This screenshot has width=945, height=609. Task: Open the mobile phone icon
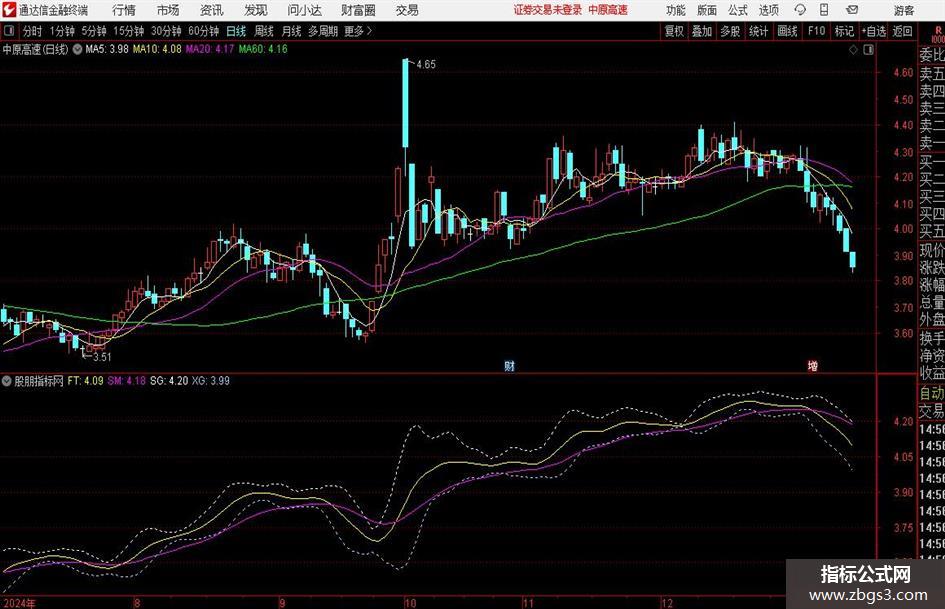tap(824, 10)
